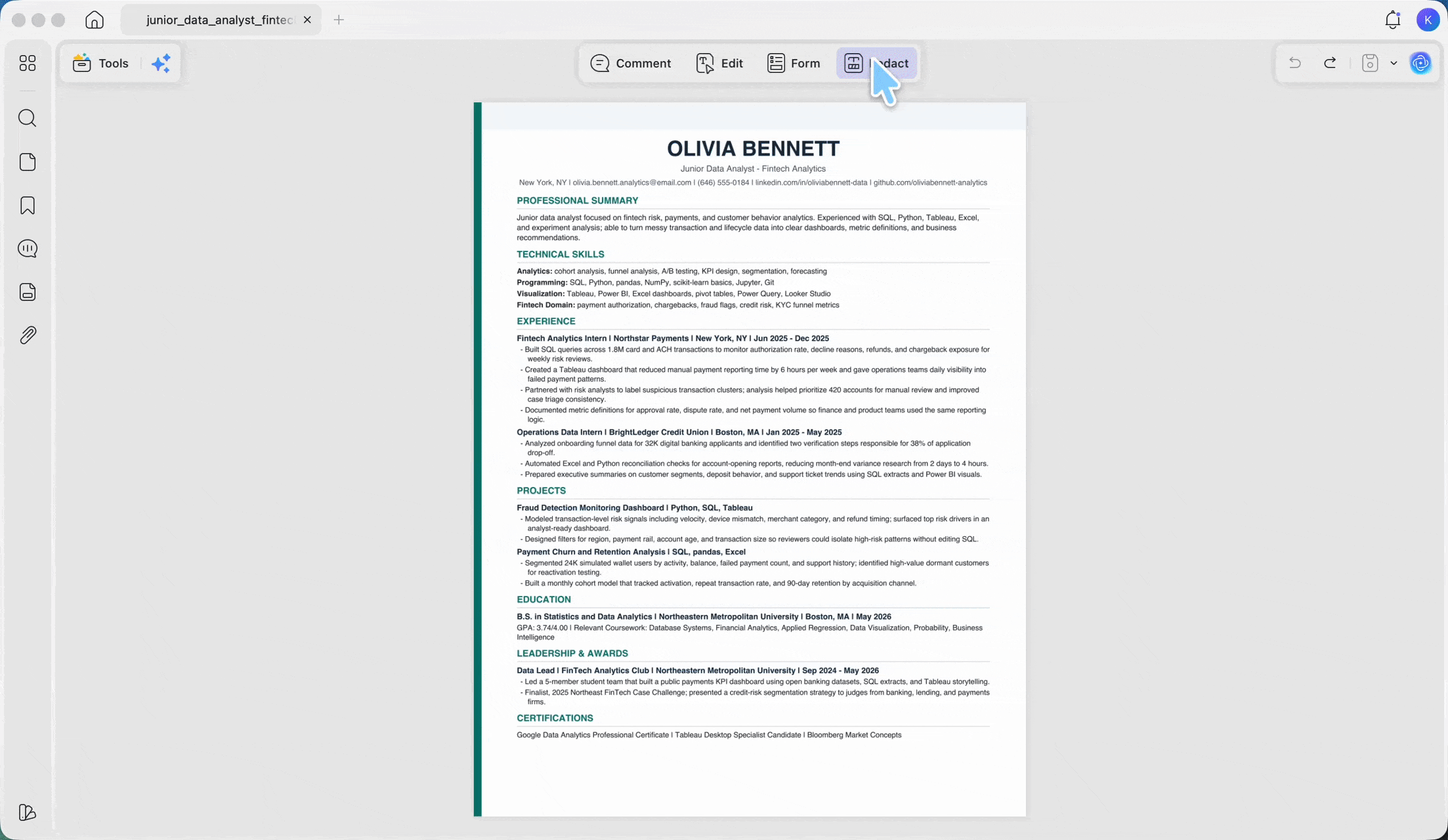Click the OLIVIA BENNETT name heading
The width and height of the screenshot is (1448, 840).
[x=753, y=148]
